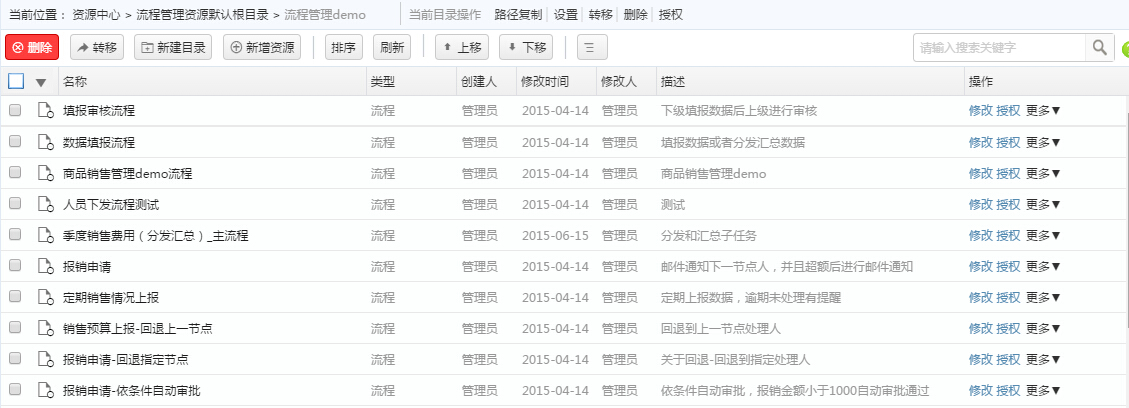Click 路径复制 in directory operations bar
The image size is (1129, 408).
click(x=520, y=15)
